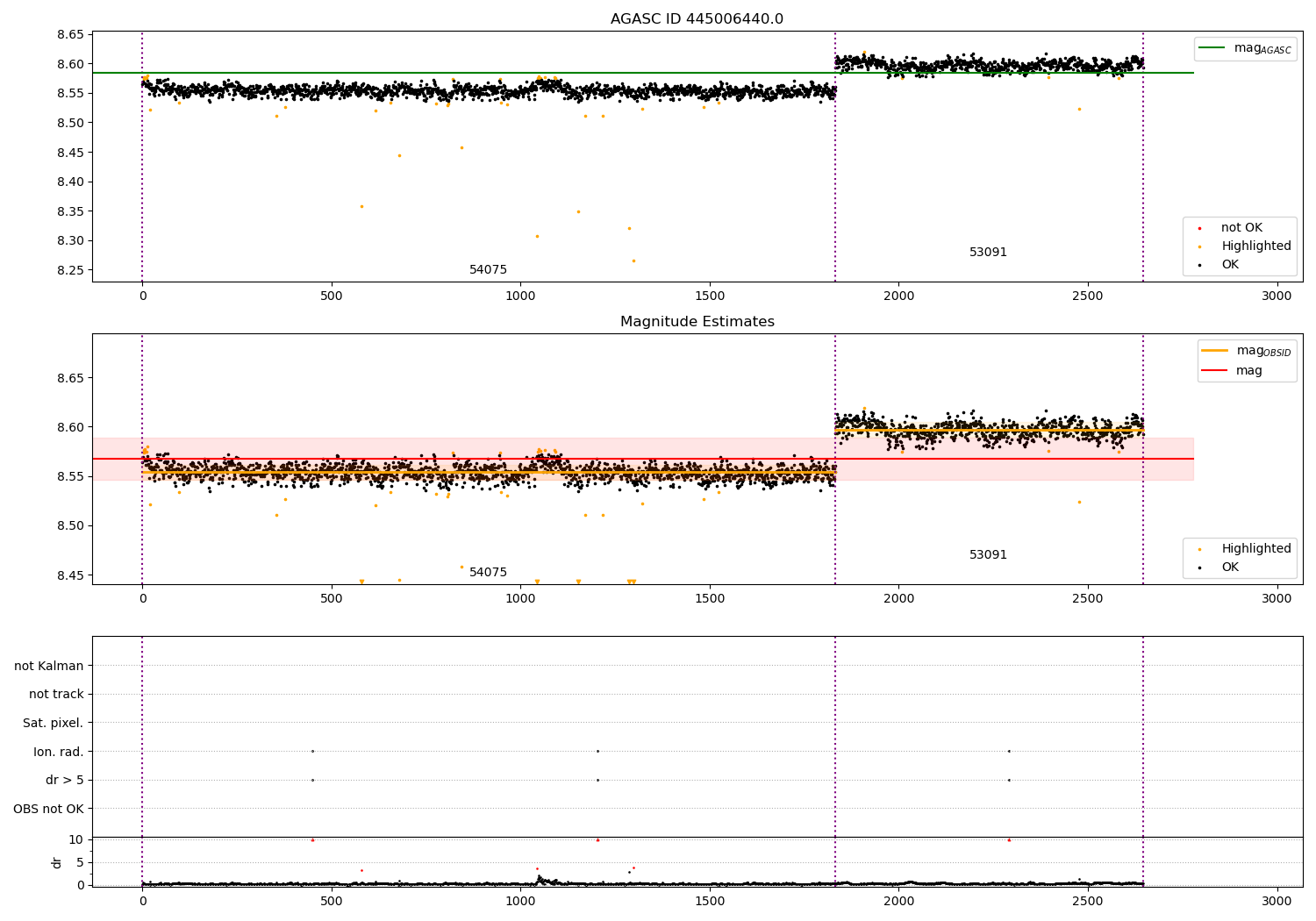Click the 'Sat. pixel.' axis label

tap(54, 723)
